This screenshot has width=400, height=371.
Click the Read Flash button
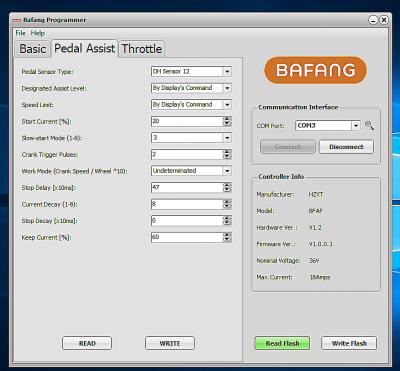click(282, 343)
